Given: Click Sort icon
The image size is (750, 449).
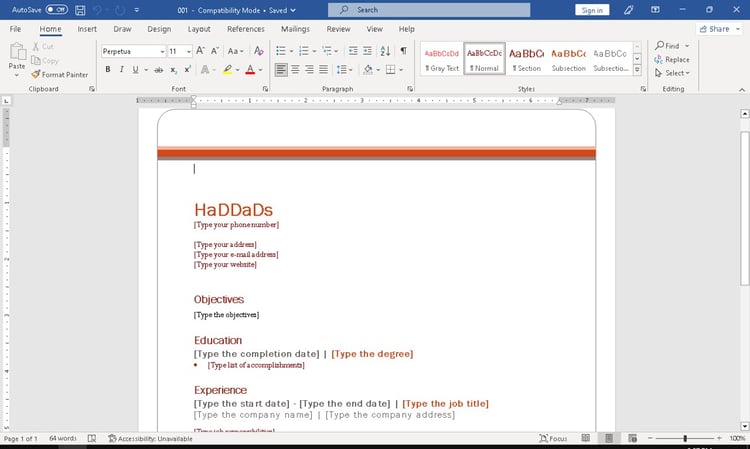Looking at the screenshot, I should point(386,51).
